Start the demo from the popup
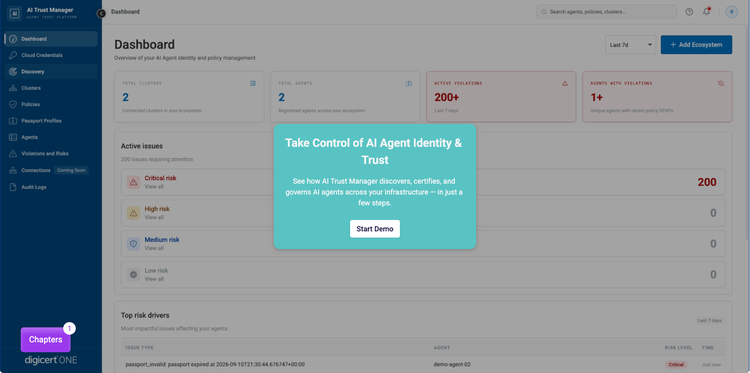 375,229
